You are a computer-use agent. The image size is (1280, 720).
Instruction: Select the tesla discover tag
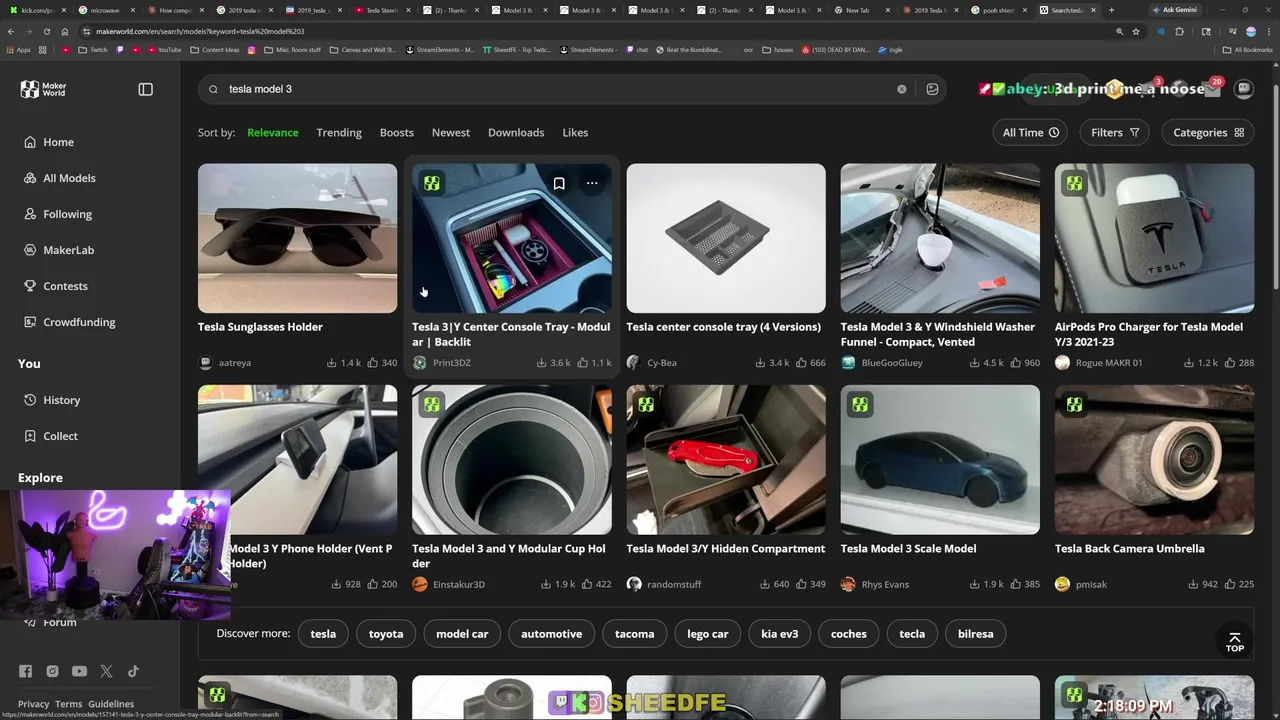(323, 634)
